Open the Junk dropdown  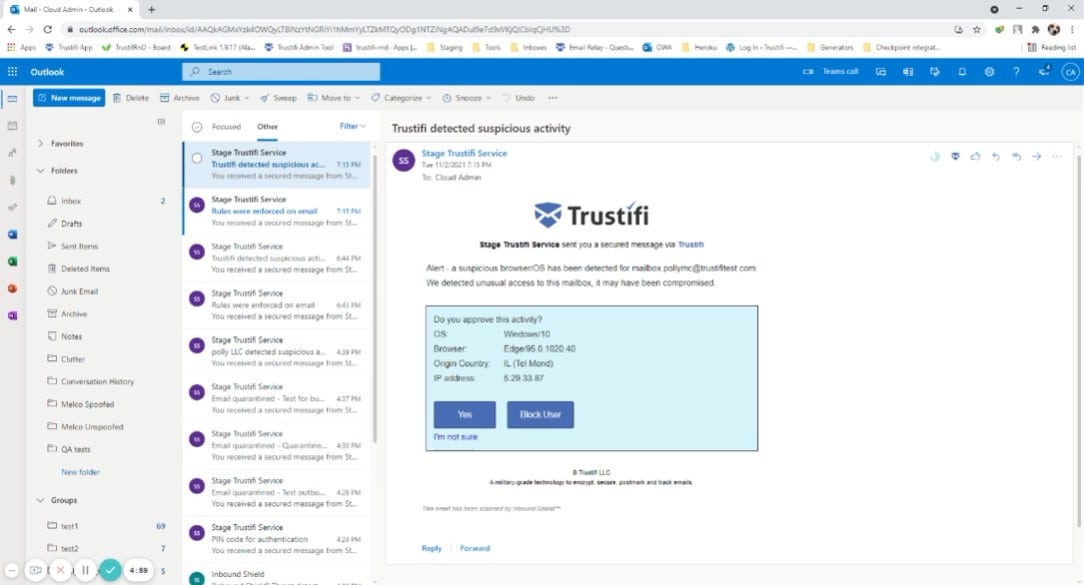click(230, 98)
